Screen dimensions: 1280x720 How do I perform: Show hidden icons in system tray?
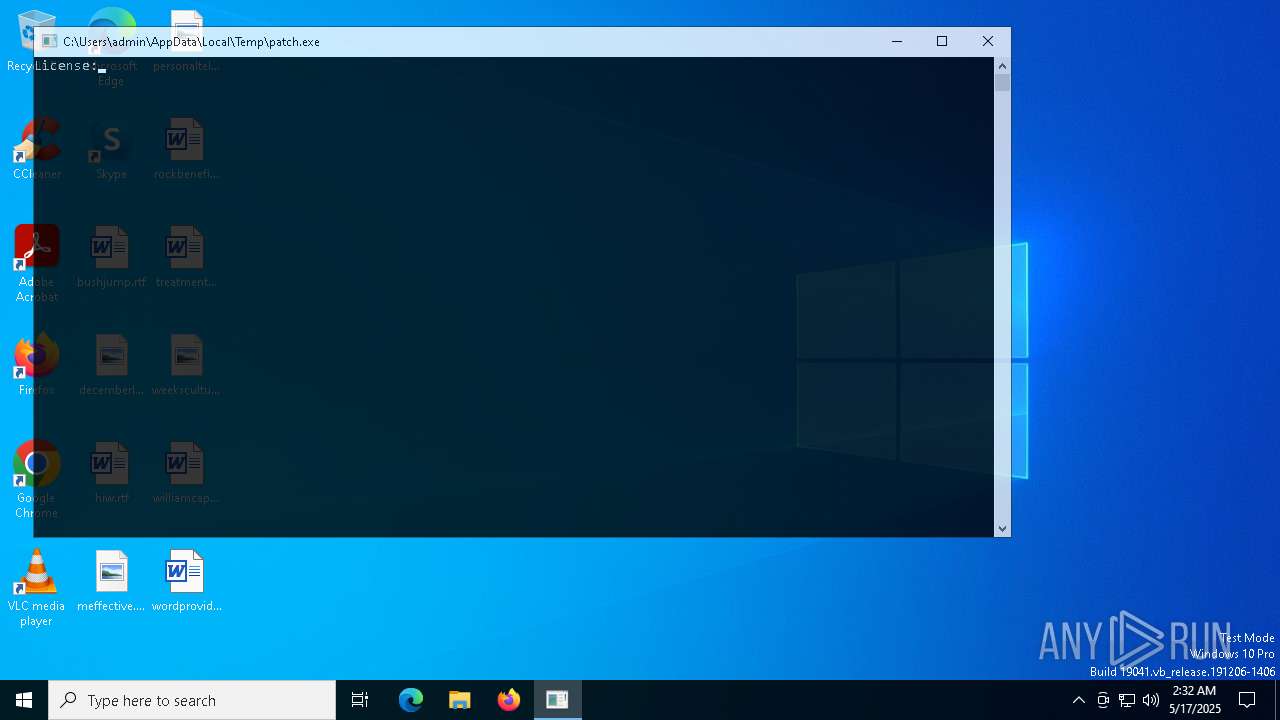(x=1078, y=700)
